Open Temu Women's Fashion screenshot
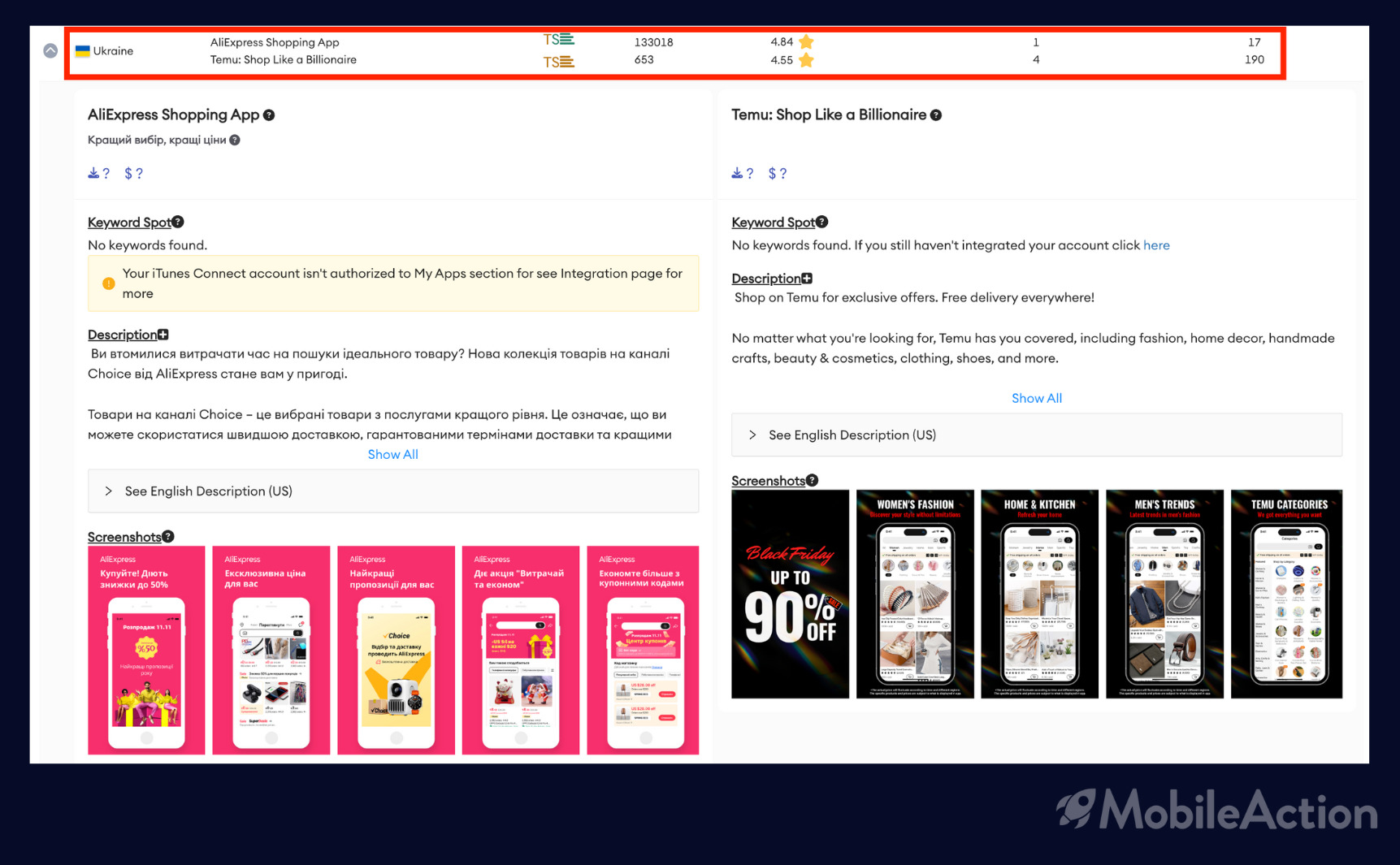 (915, 594)
